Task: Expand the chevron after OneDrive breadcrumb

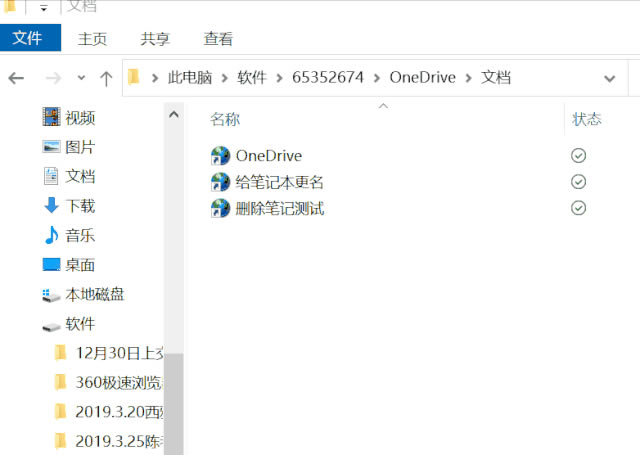Action: point(468,78)
